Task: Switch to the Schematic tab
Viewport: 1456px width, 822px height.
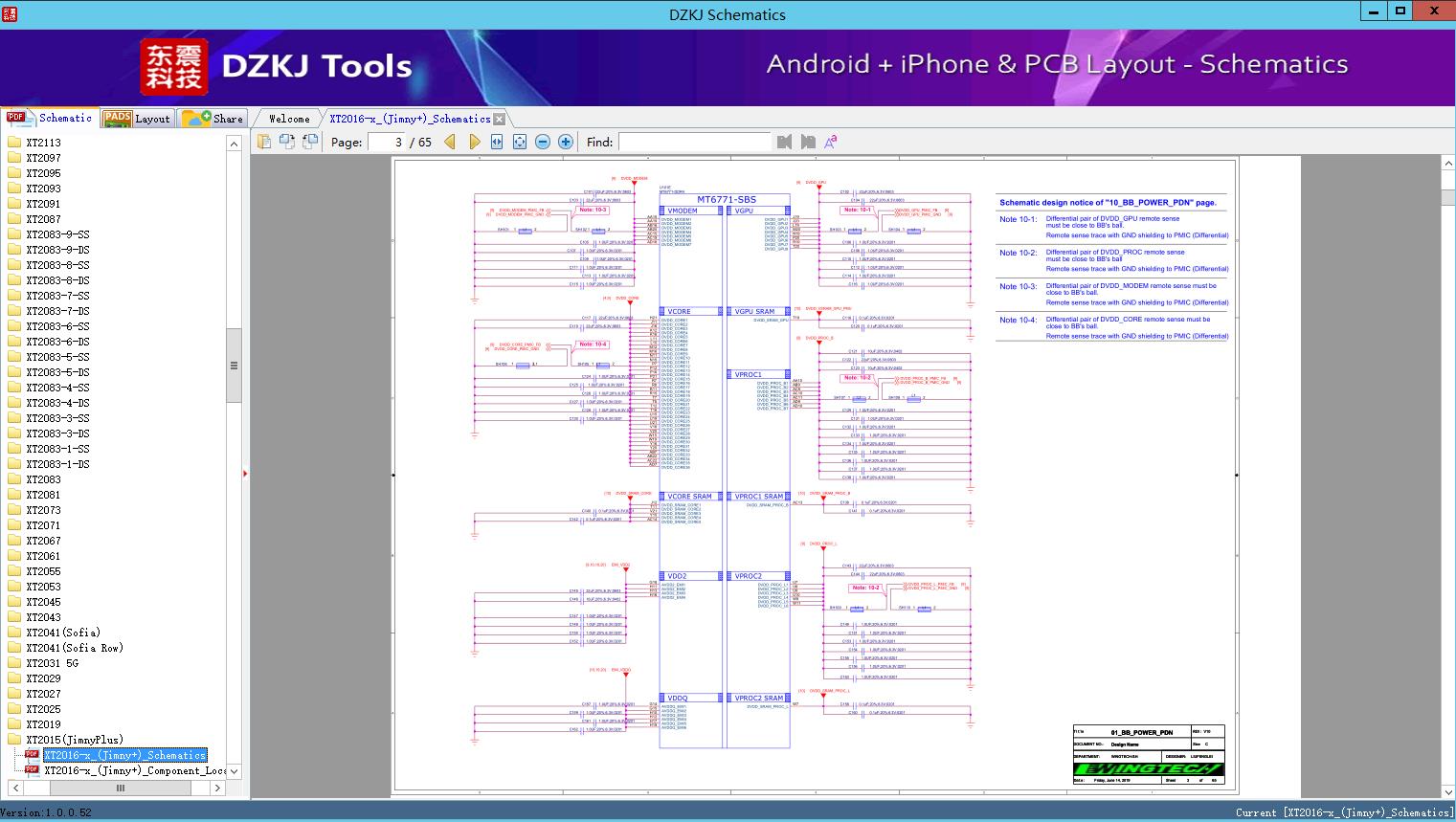Action: click(50, 118)
